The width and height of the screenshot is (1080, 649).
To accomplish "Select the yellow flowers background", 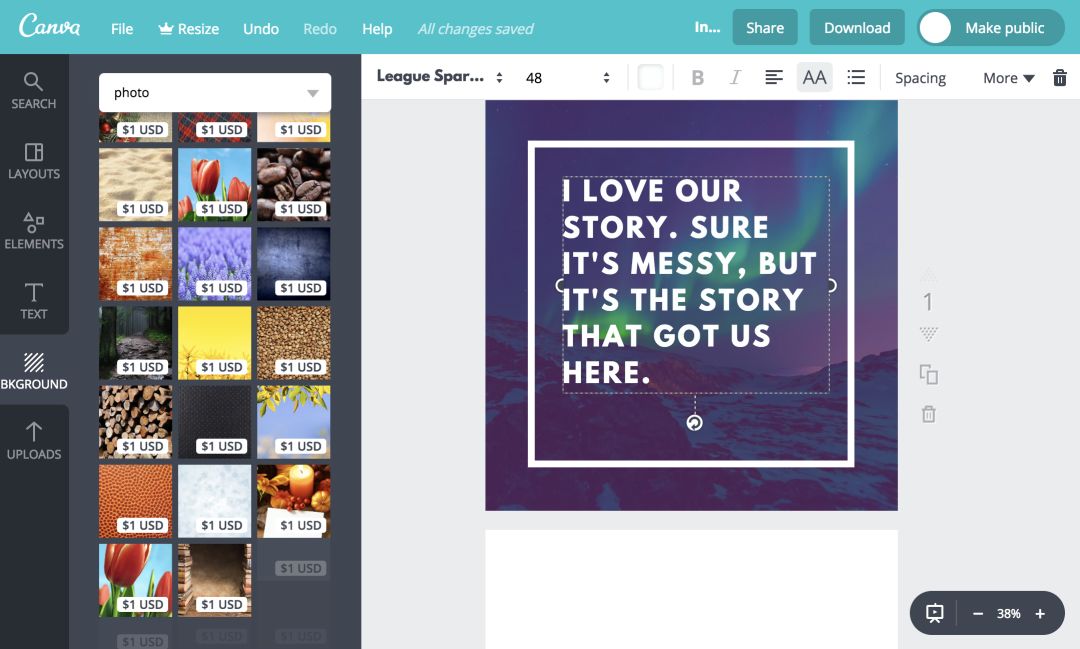I will point(215,343).
